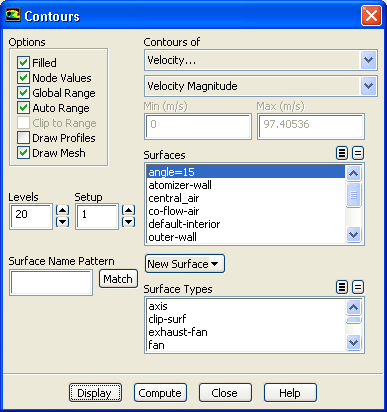Click the Match button
Screen dimensions: 387x412
coord(118,279)
